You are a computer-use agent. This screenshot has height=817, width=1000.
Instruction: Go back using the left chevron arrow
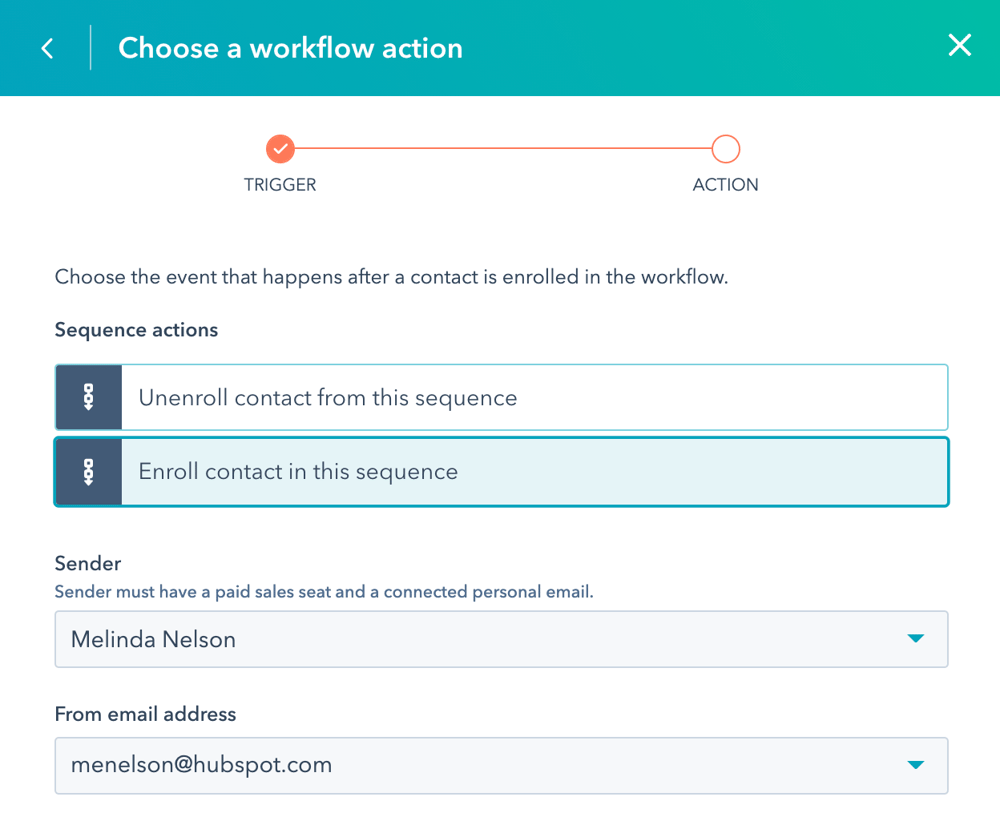[x=47, y=48]
